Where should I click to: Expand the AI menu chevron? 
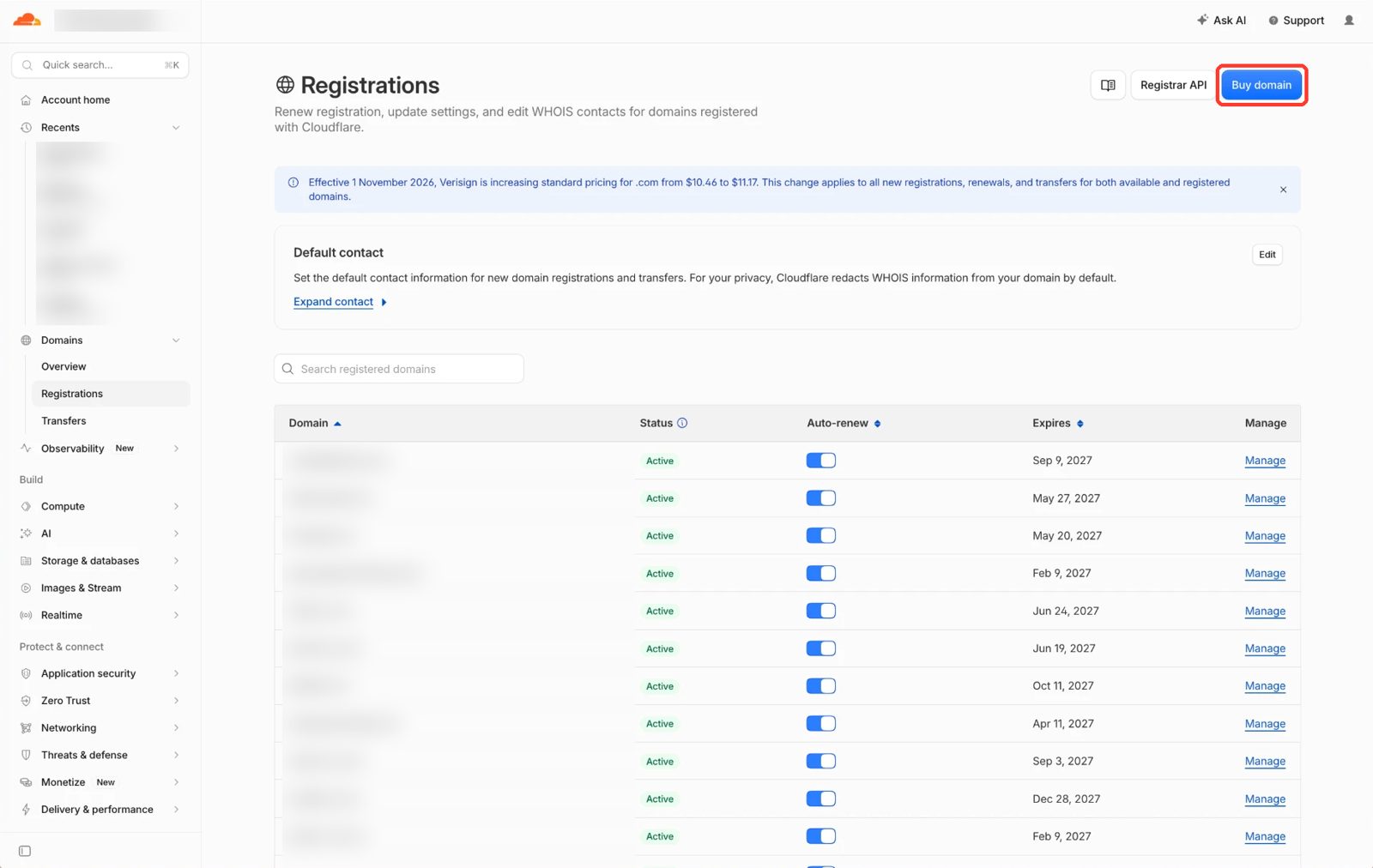176,533
